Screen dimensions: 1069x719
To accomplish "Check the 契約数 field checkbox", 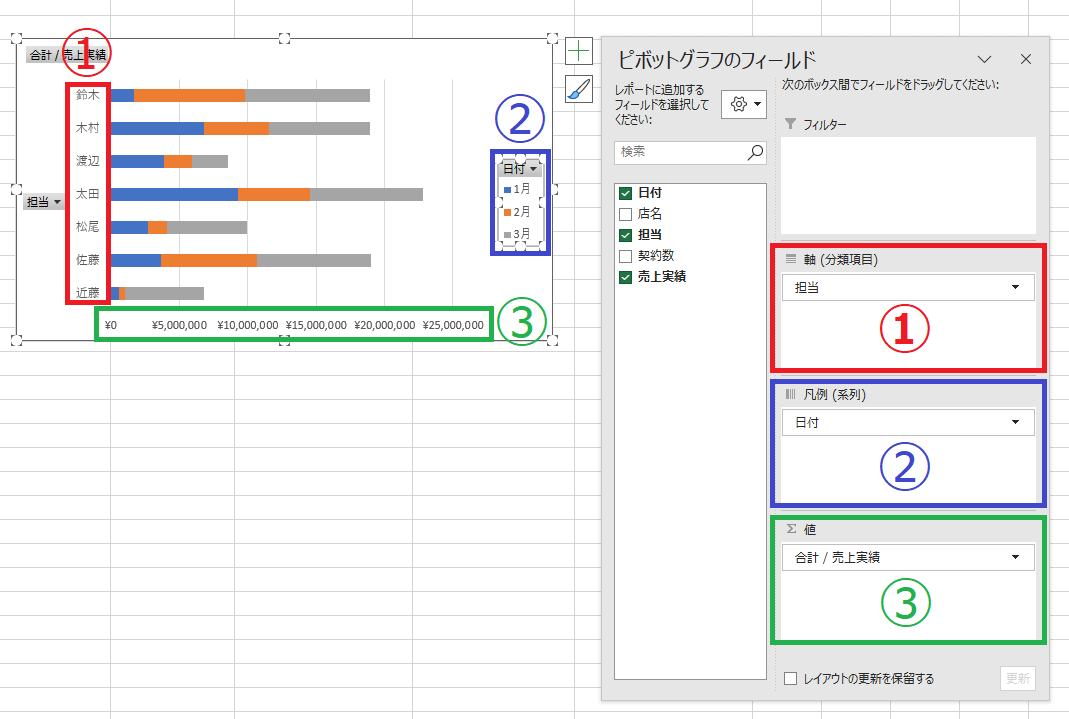I will tap(626, 256).
